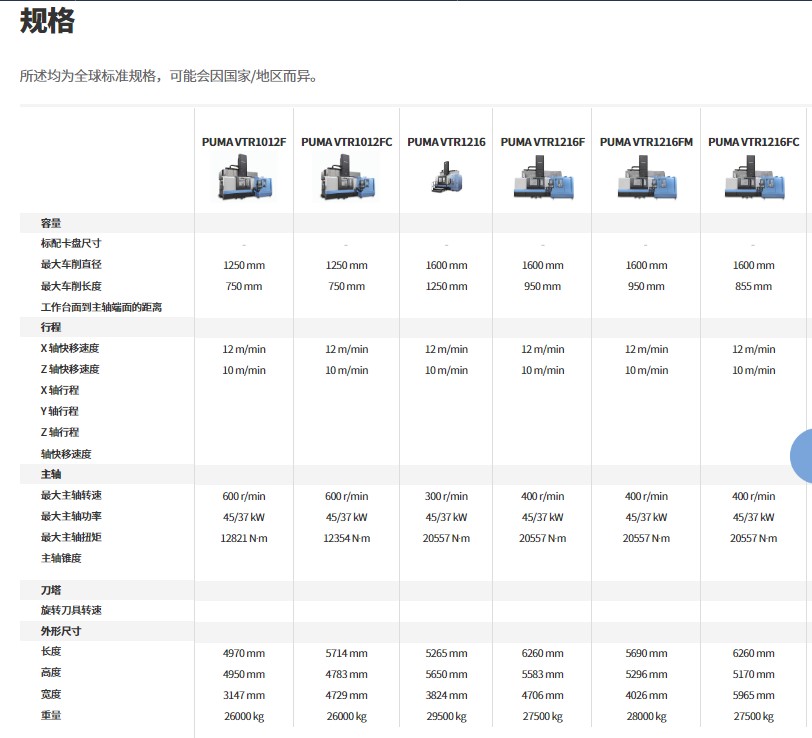Click the 5296 mm height value

(646, 675)
